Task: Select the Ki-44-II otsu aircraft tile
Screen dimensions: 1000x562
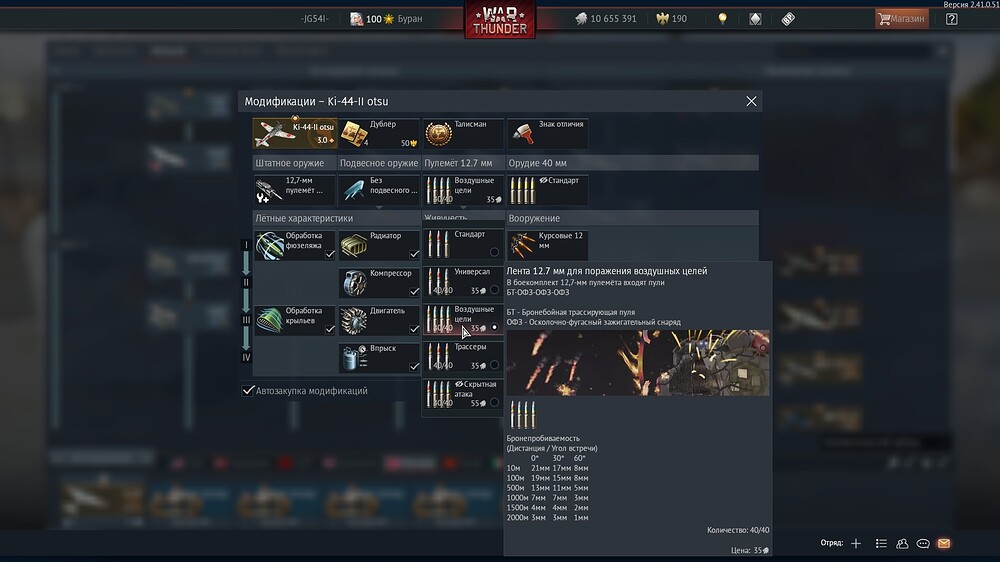Action: point(294,133)
